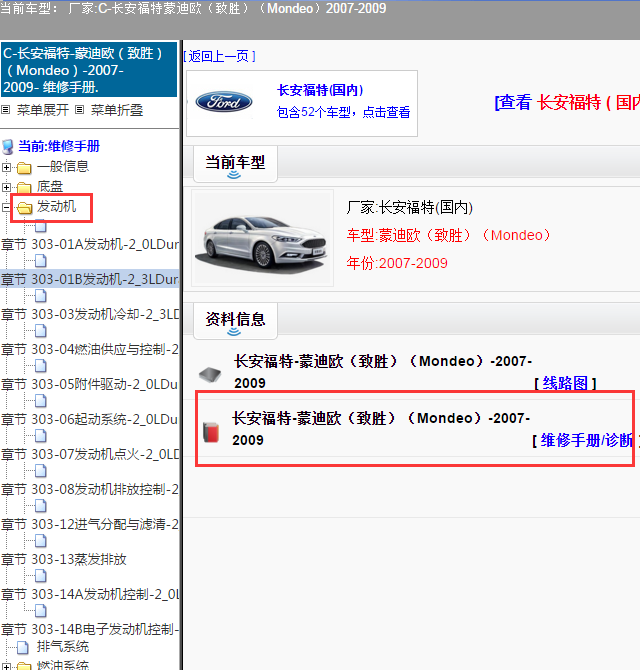This screenshot has width=640, height=670.
Task: Click the 燃油系统 folder icon
Action: point(24,666)
